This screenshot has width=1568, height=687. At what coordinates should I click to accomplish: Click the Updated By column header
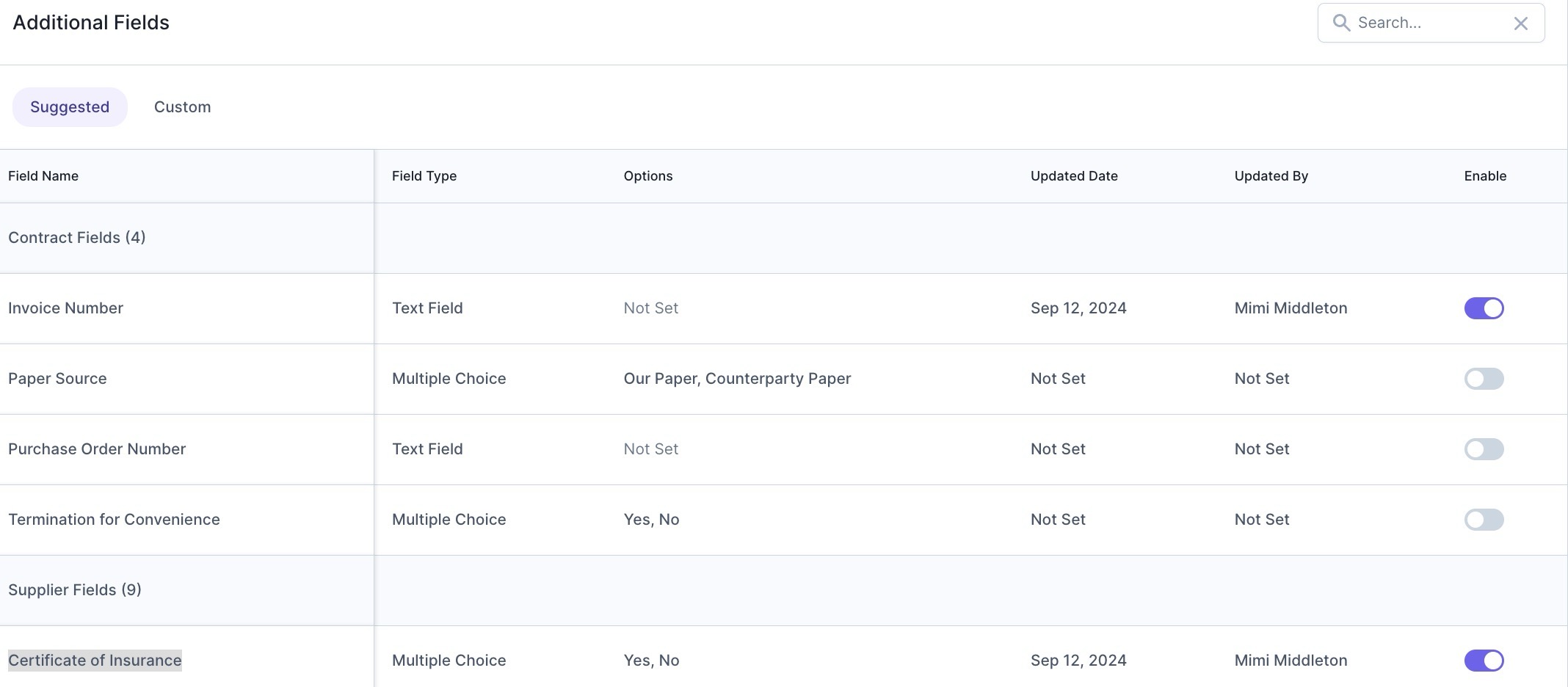[x=1271, y=176]
